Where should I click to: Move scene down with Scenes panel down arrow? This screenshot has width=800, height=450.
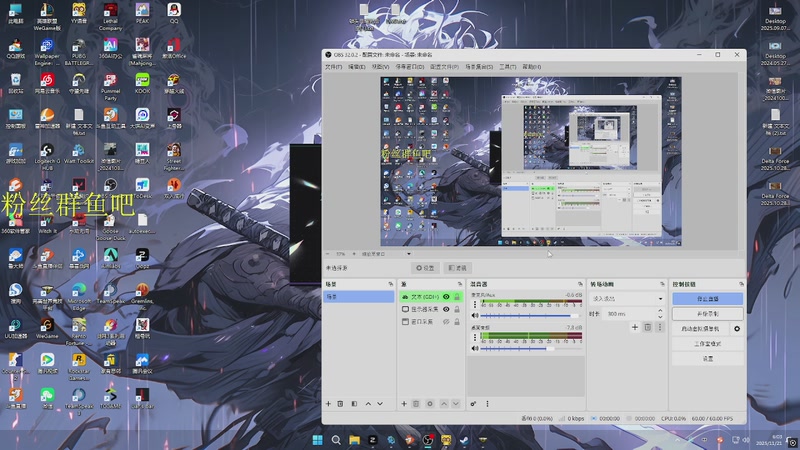click(380, 404)
